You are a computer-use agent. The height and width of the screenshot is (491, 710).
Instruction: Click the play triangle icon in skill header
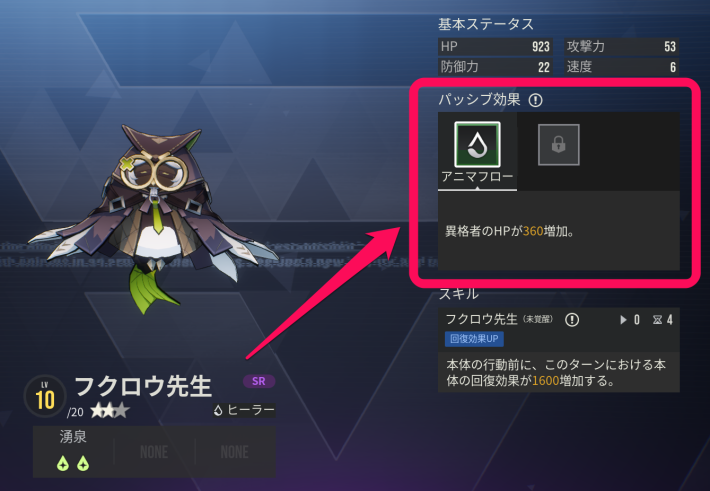[623, 320]
